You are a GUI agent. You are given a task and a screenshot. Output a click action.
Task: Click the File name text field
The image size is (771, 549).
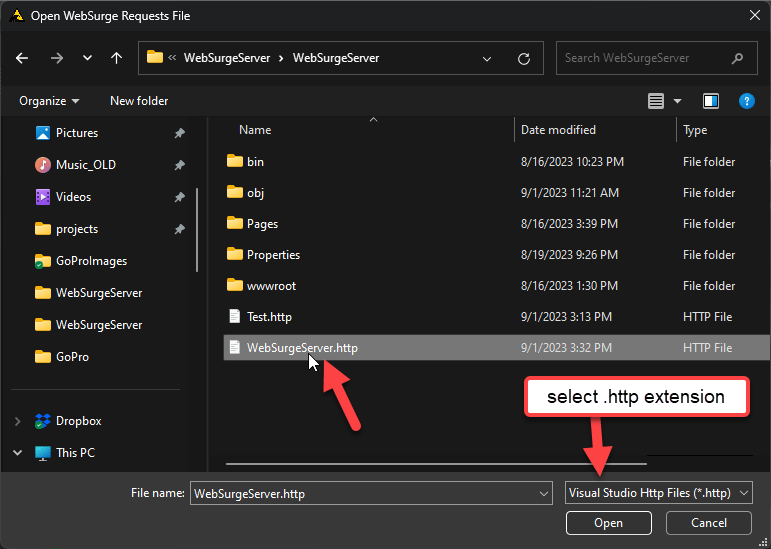pos(364,493)
